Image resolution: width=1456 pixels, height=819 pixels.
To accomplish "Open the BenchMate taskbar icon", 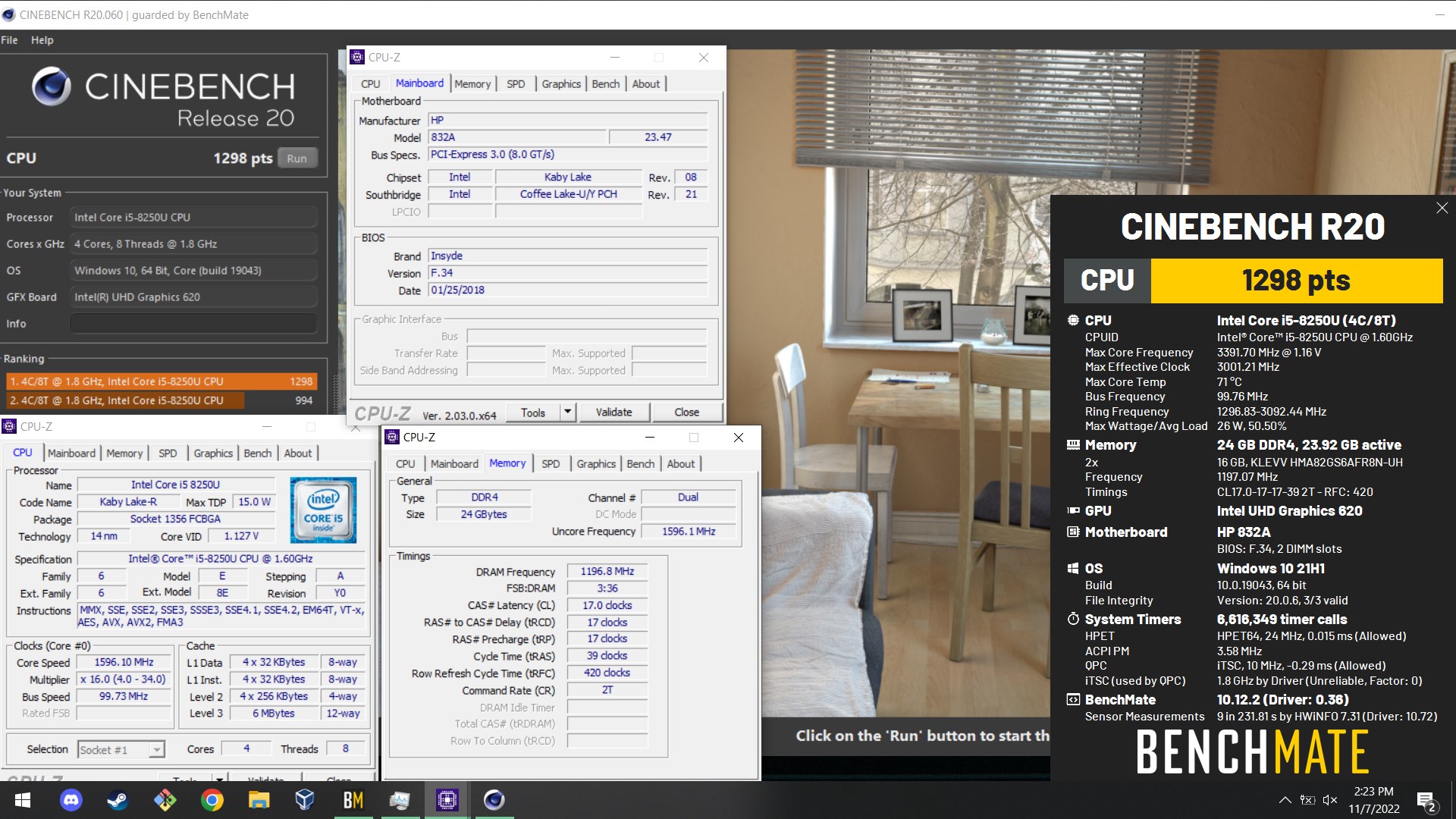I will click(x=353, y=800).
